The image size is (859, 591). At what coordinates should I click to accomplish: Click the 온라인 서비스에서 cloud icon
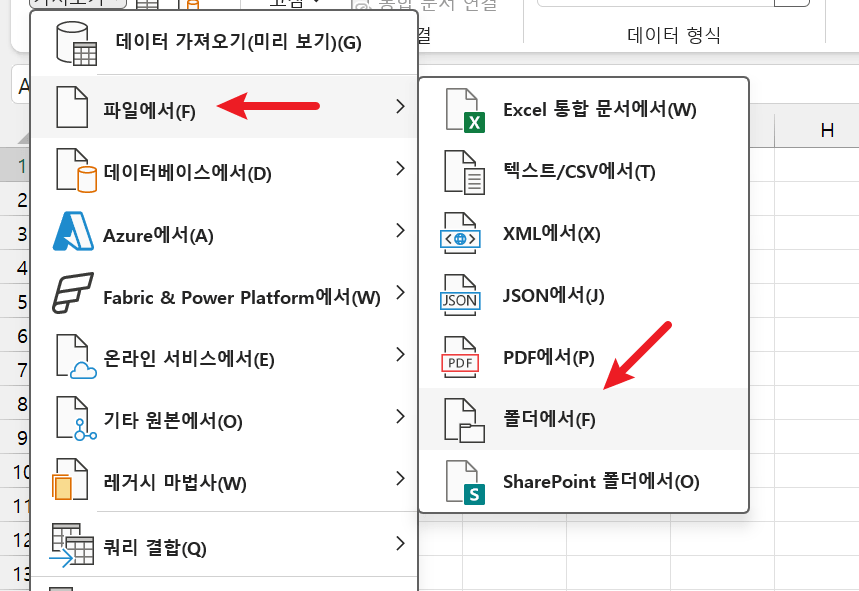point(77,357)
